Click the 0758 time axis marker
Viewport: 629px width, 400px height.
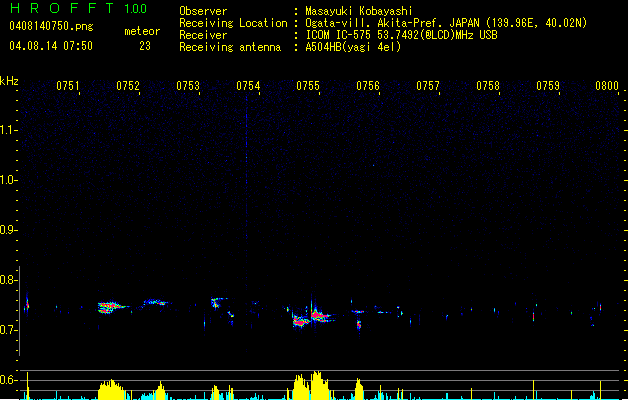pyautogui.click(x=488, y=86)
